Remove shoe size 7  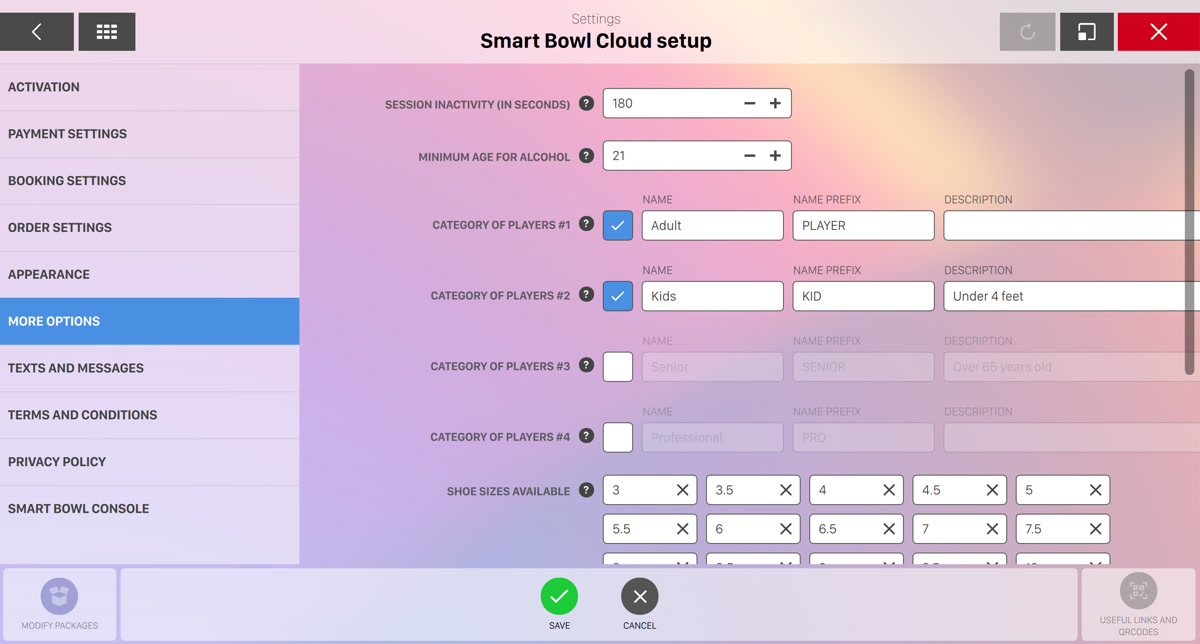[992, 529]
